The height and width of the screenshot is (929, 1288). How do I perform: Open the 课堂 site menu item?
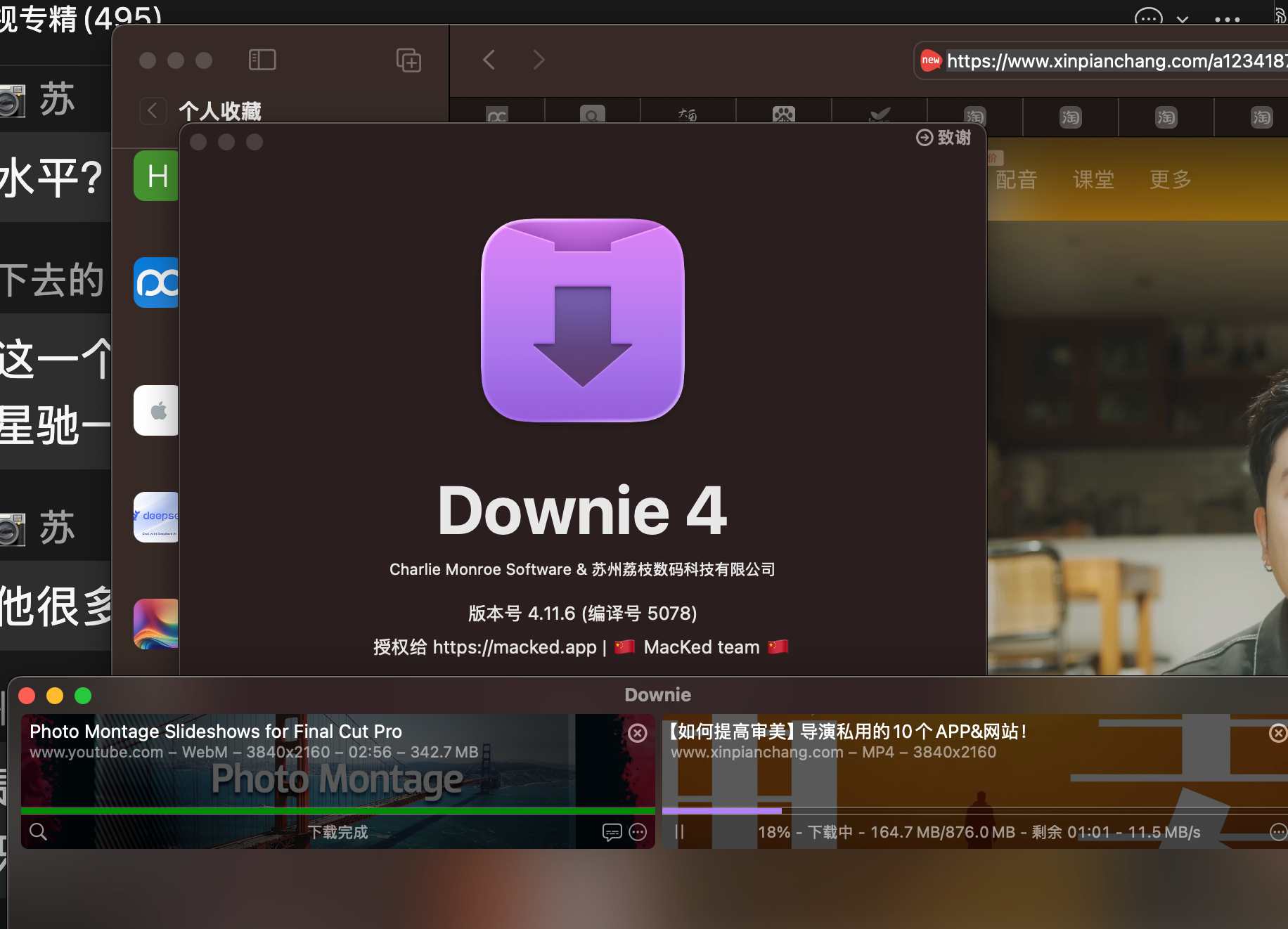1093,180
